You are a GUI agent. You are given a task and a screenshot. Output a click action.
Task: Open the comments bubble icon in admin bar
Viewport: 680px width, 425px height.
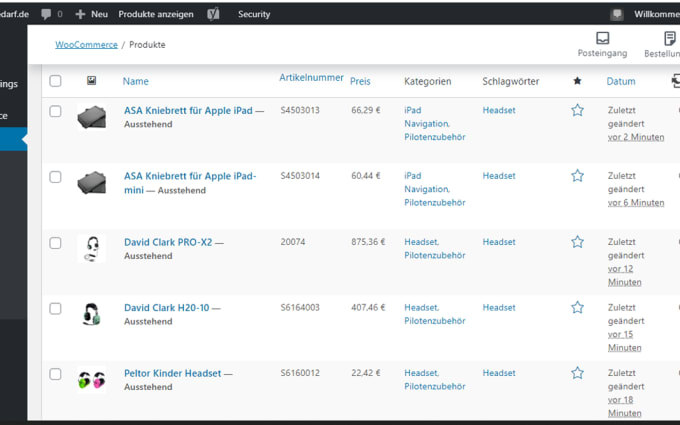[x=46, y=14]
